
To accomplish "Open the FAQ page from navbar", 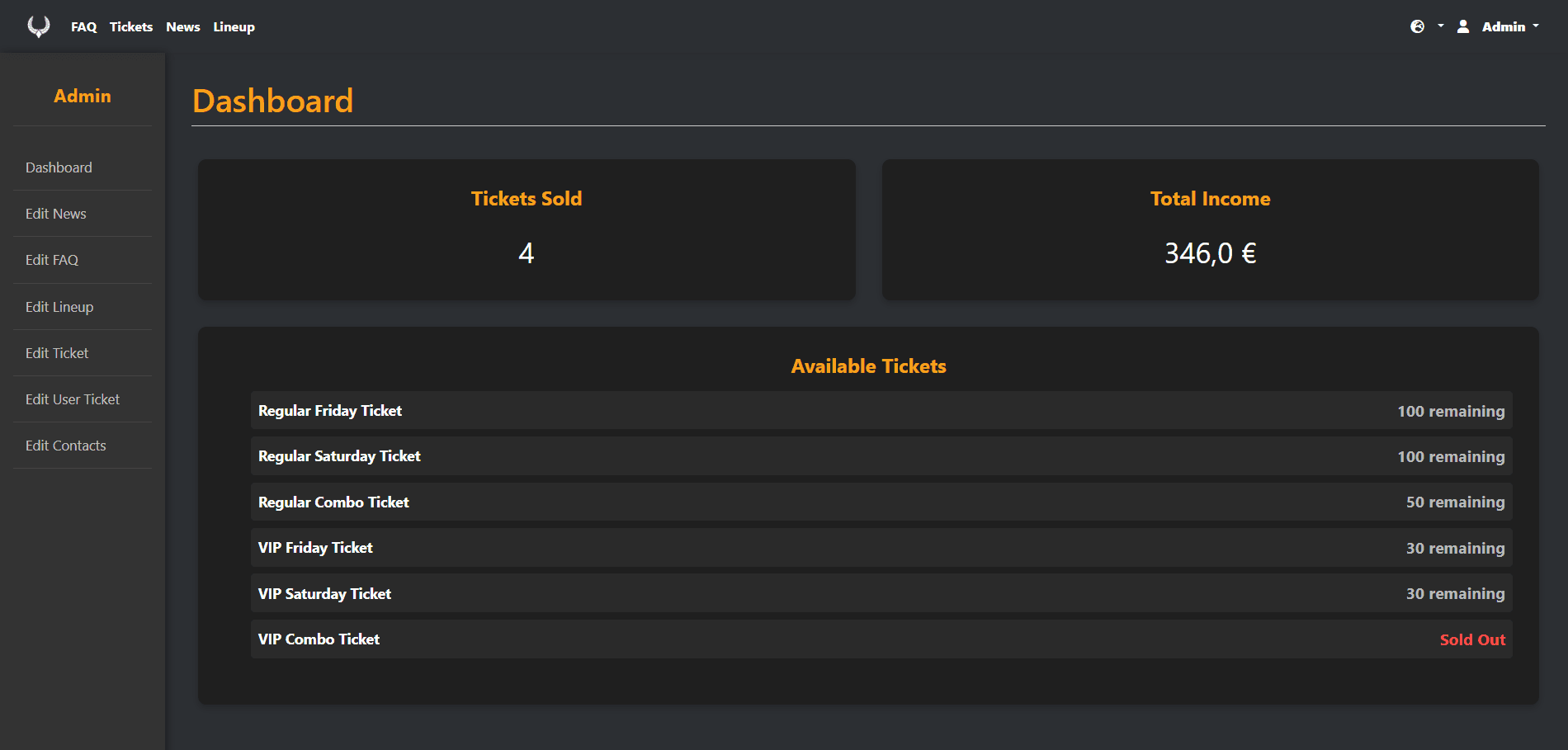I will coord(83,27).
